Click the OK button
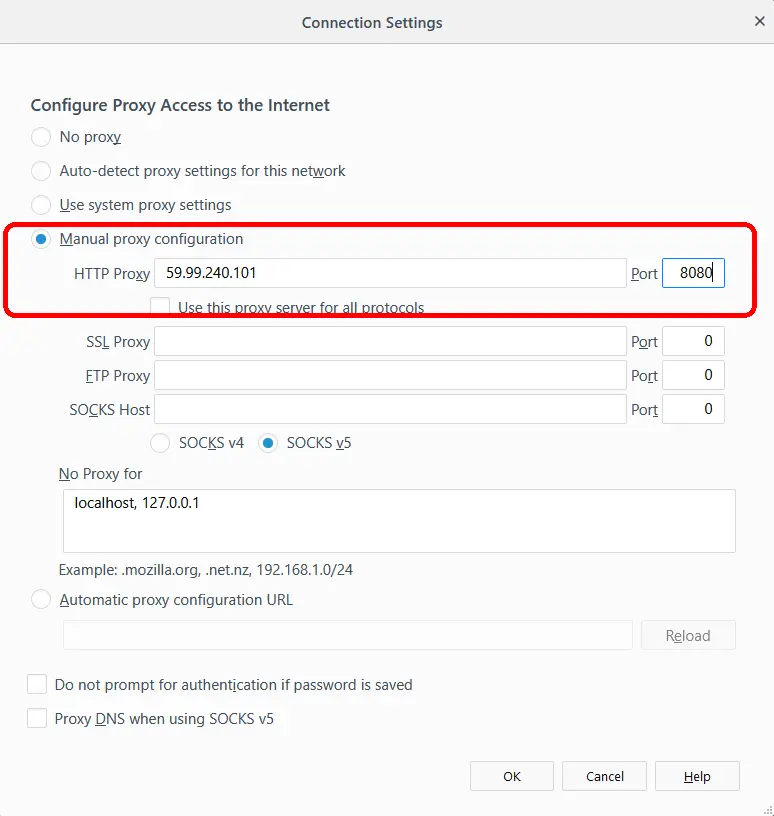 click(x=511, y=776)
